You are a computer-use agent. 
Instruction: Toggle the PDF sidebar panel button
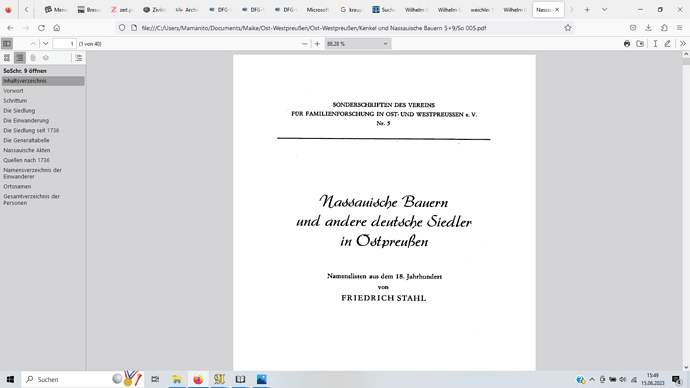pos(7,44)
